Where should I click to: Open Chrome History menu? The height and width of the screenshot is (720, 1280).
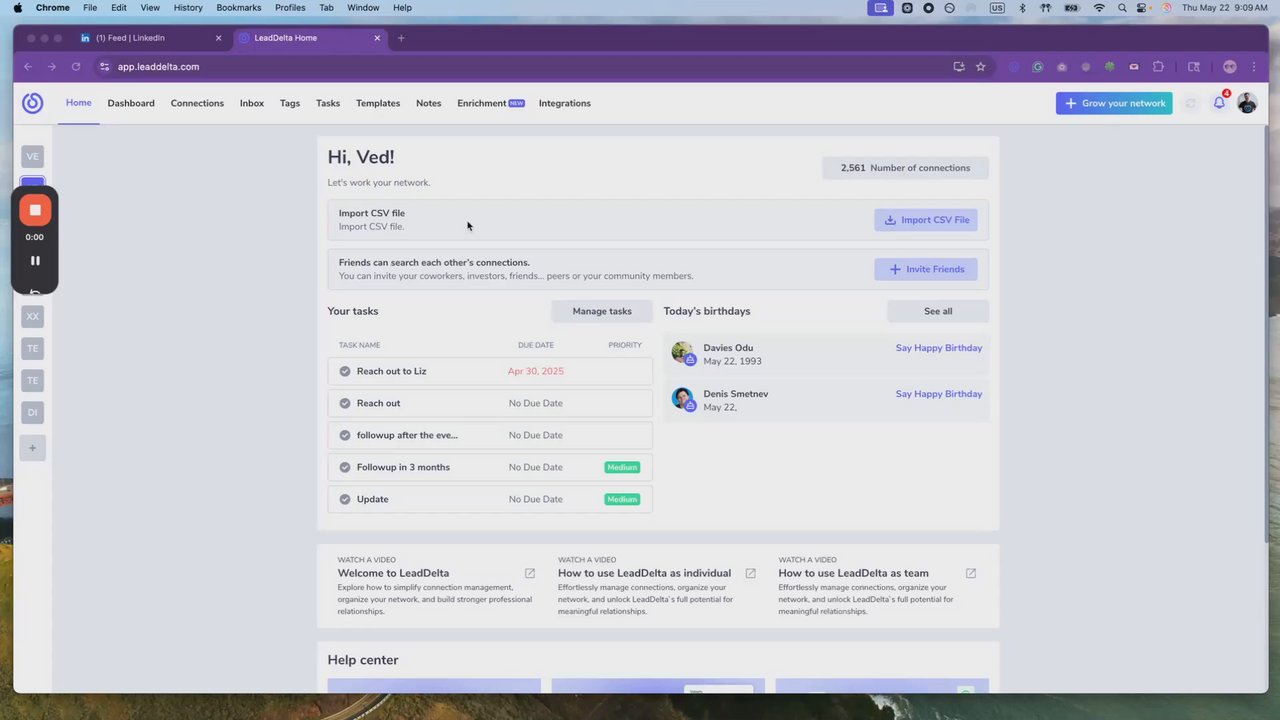pyautogui.click(x=188, y=8)
